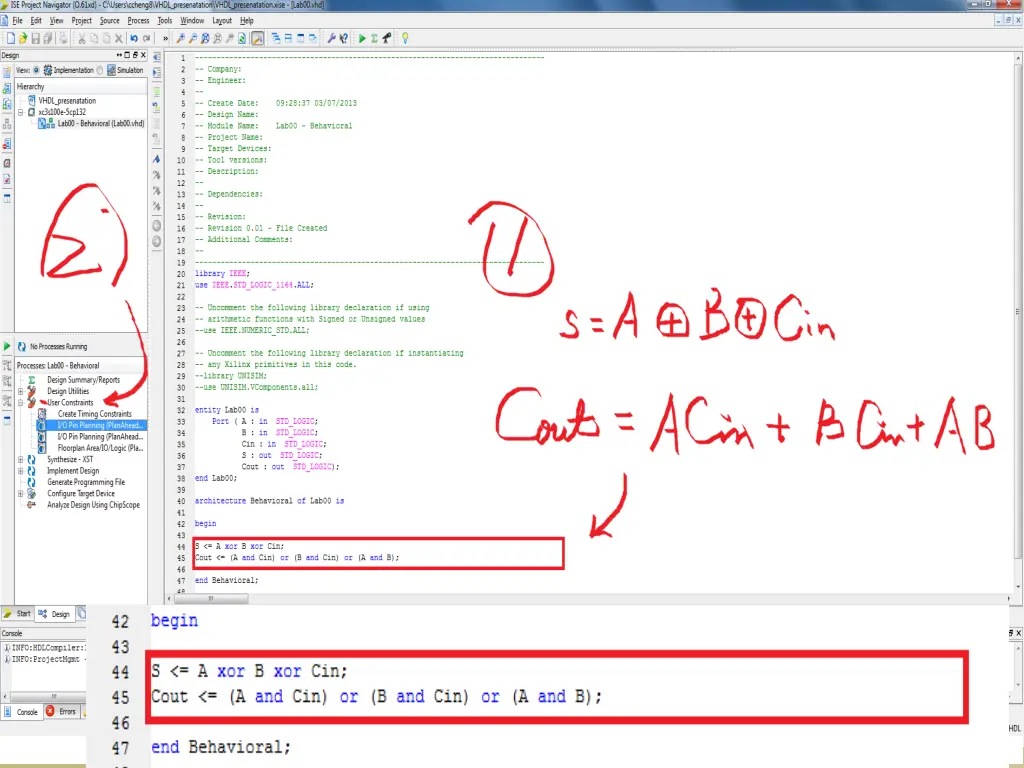Open settings with the wrench icon
Image resolution: width=1024 pixels, height=768 pixels.
[x=331, y=39]
